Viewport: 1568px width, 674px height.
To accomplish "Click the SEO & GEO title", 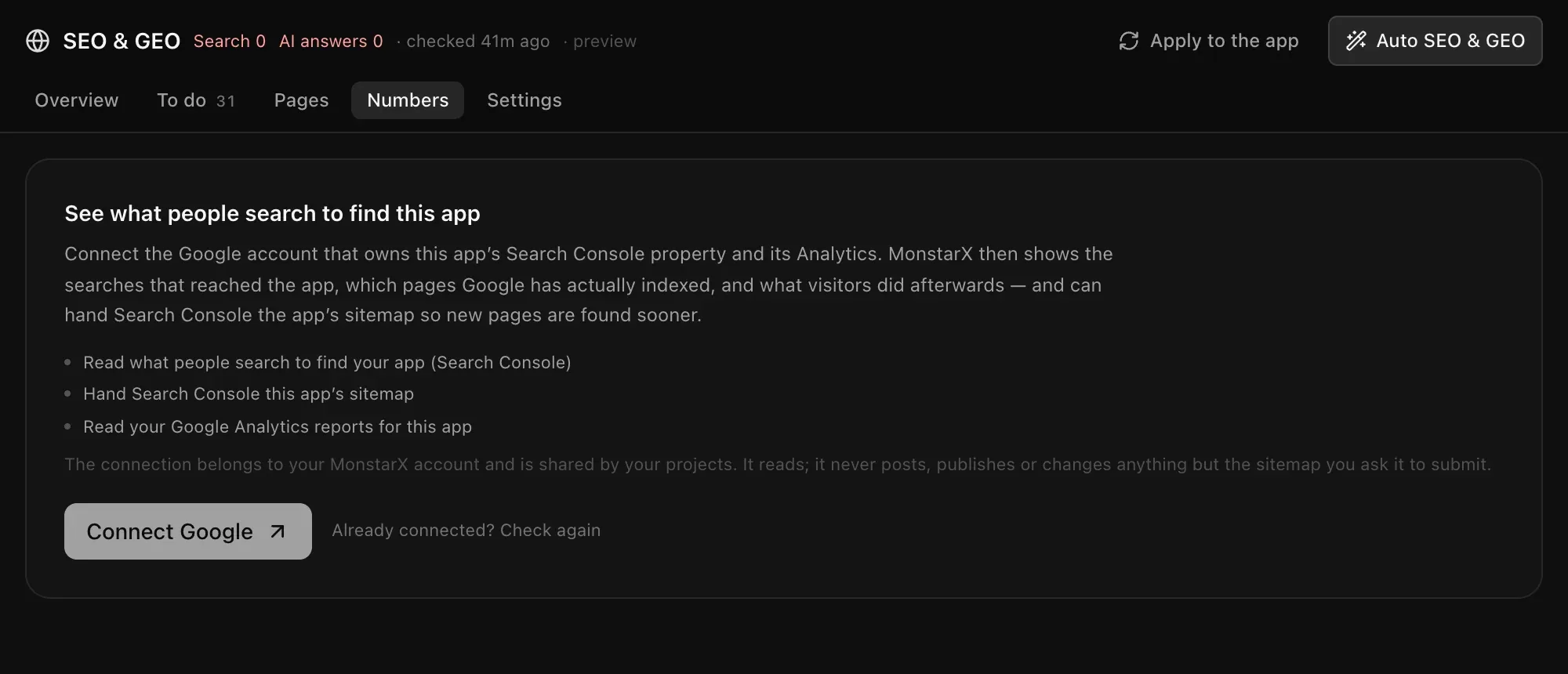I will [x=122, y=41].
